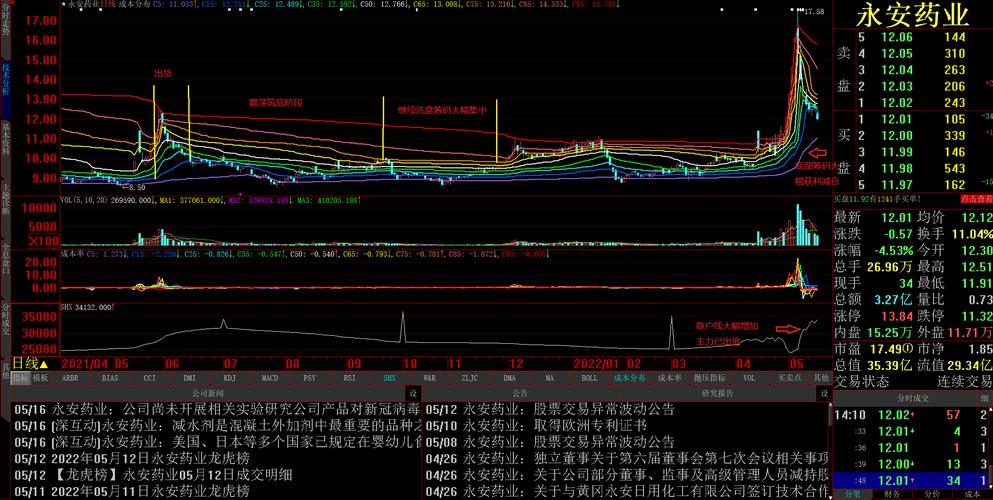Viewport: 993px width, 500px height.
Task: Open 2022年05月11日永安药业龙虎榜 news
Action: point(132,491)
